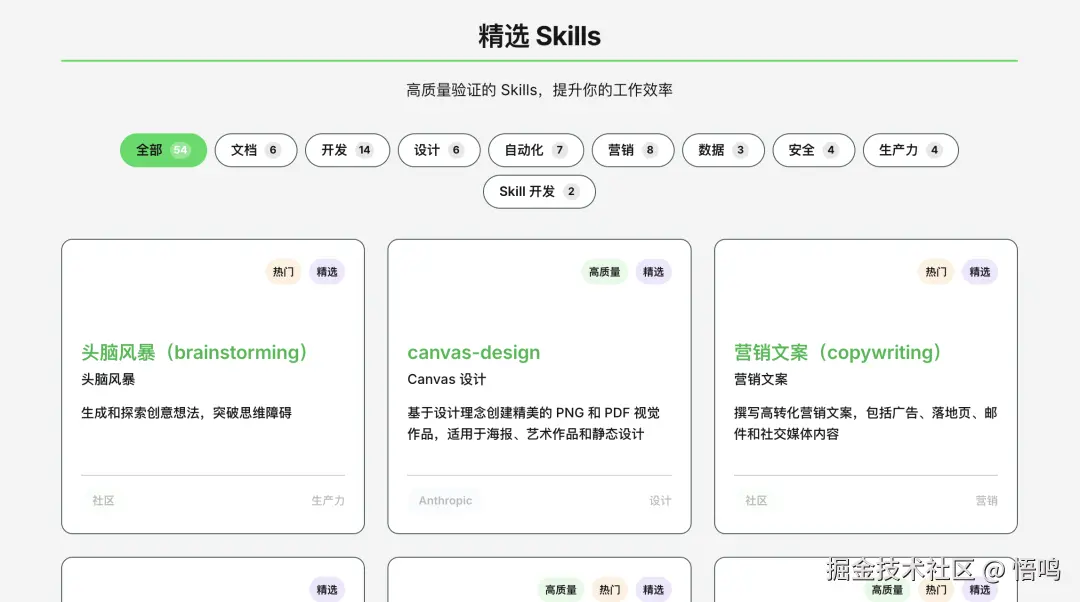View the 营销文案（copywriting）skill
The width and height of the screenshot is (1080, 602).
pos(836,352)
